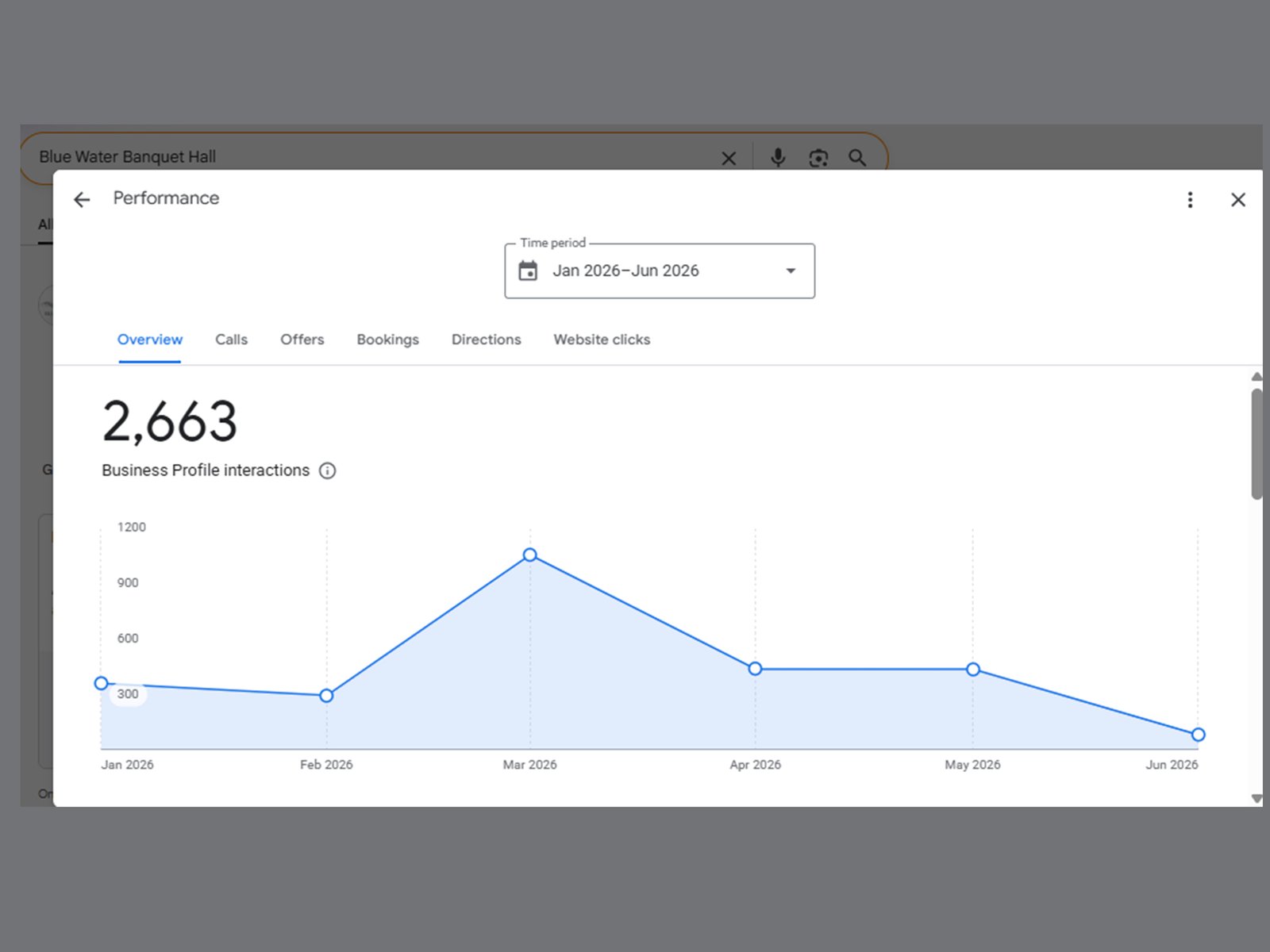1270x952 pixels.
Task: Clear the search box text
Action: coord(729,158)
